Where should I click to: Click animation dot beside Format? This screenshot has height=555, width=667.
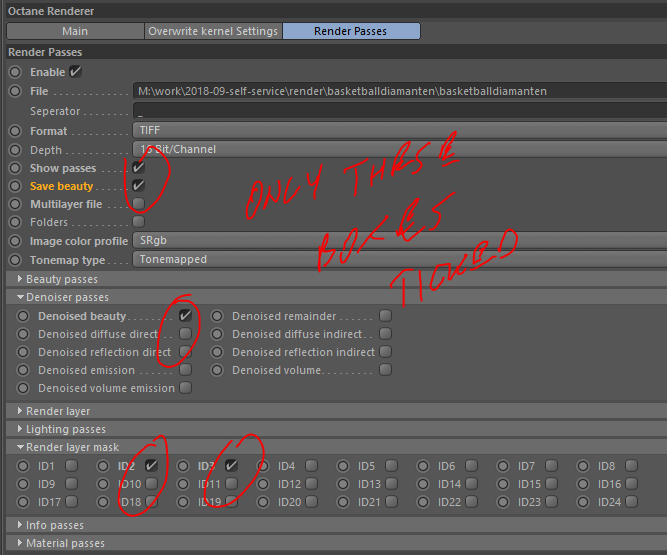pyautogui.click(x=15, y=131)
